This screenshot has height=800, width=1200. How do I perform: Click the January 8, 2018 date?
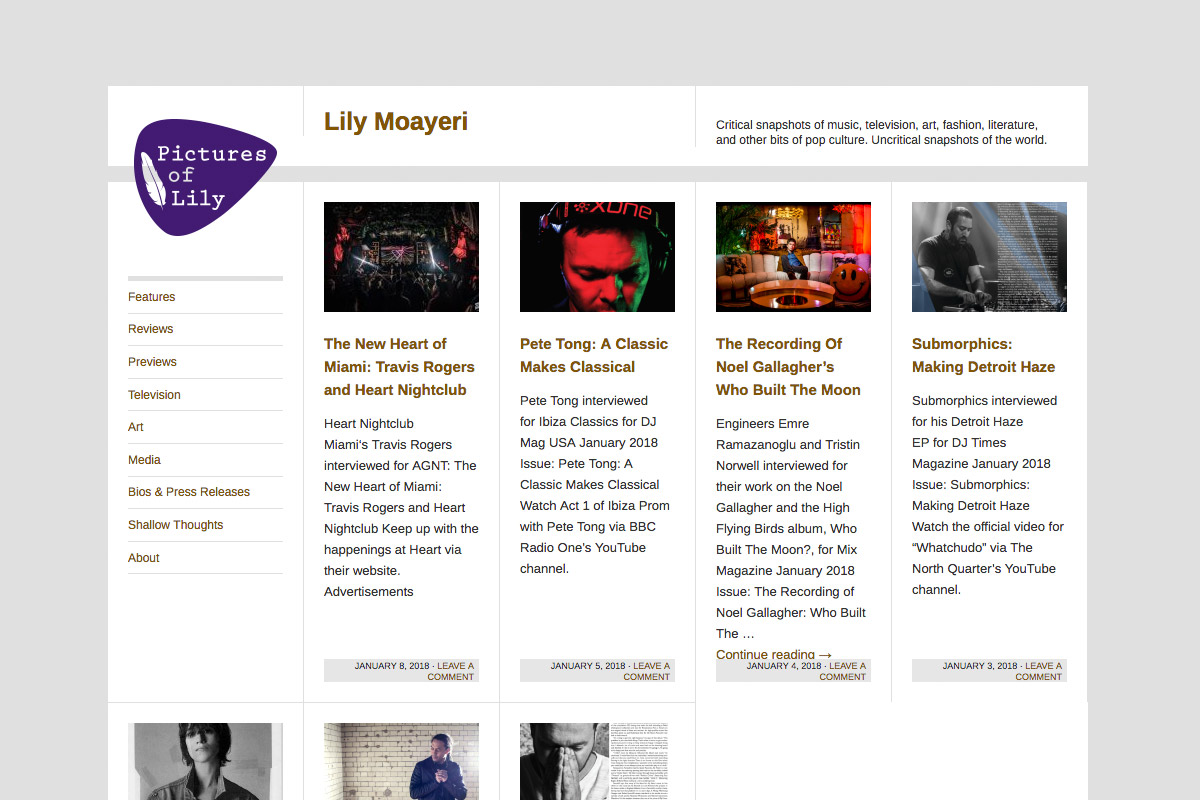point(392,666)
